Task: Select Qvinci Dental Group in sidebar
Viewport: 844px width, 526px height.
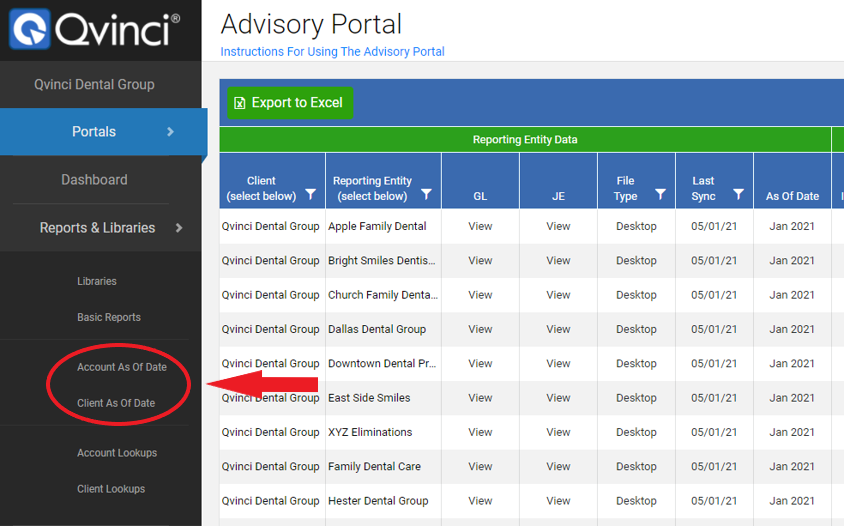Action: click(x=94, y=85)
